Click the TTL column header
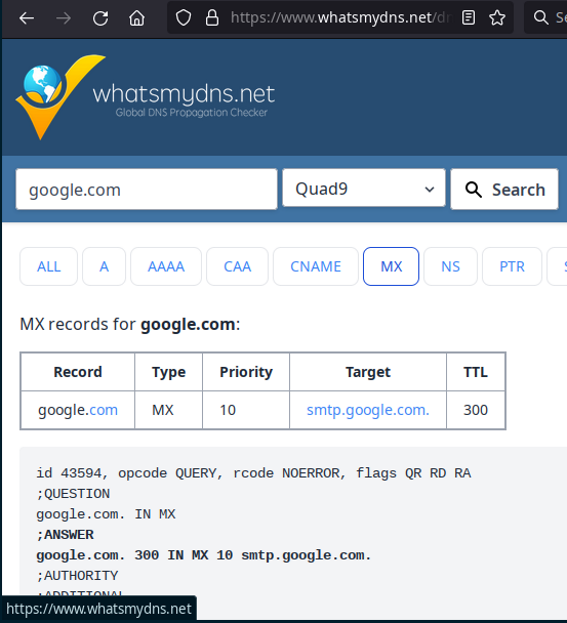This screenshot has height=623, width=567. click(476, 372)
